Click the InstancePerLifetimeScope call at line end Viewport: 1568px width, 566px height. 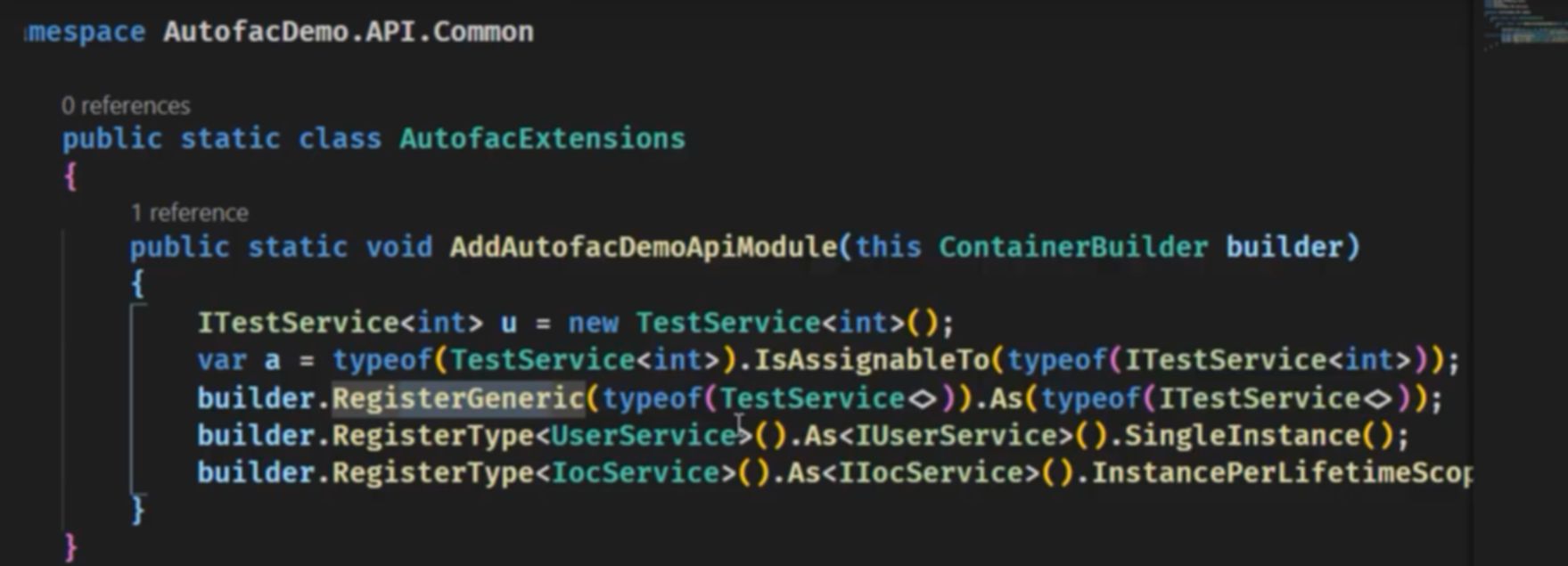point(1282,473)
